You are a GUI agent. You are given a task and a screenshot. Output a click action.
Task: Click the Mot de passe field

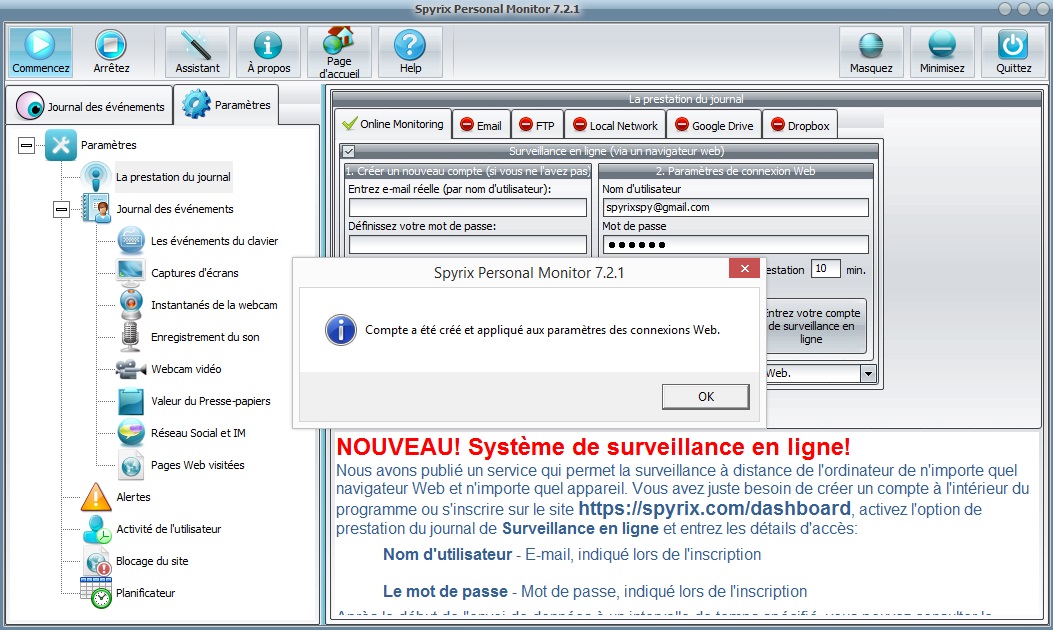[735, 244]
